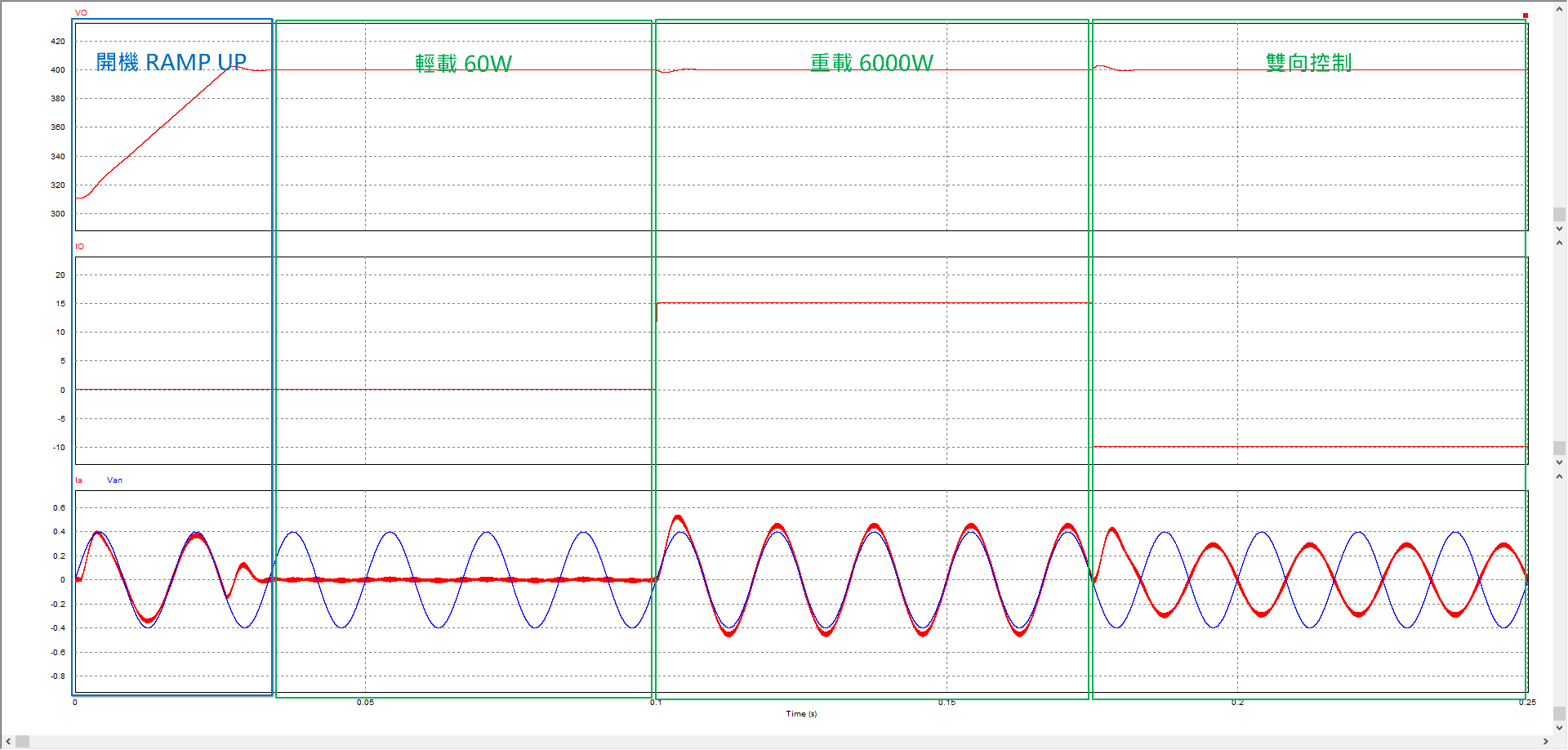The width and height of the screenshot is (1568, 750).
Task: Click the VO plot vertical scrollbar thumb
Action: pos(1559,215)
